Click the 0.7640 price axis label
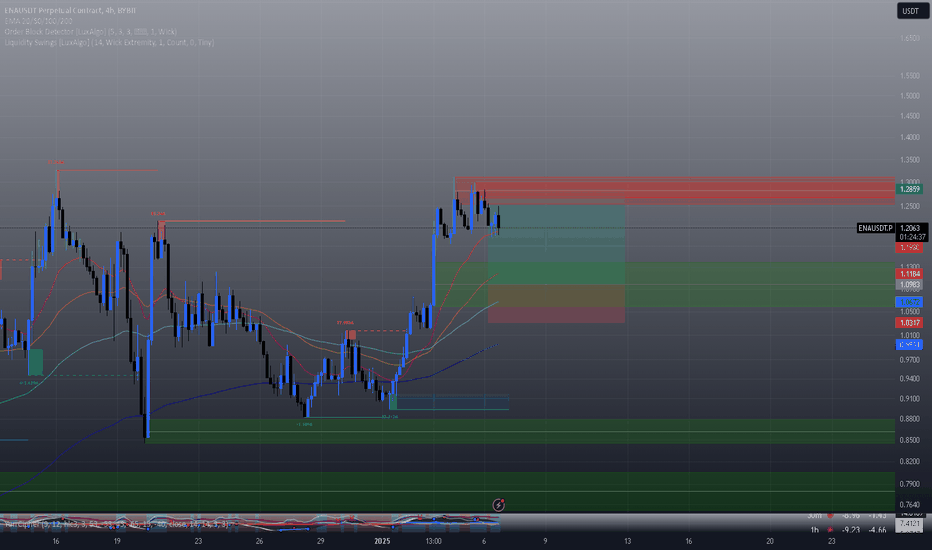The height and width of the screenshot is (550, 932). tap(909, 505)
